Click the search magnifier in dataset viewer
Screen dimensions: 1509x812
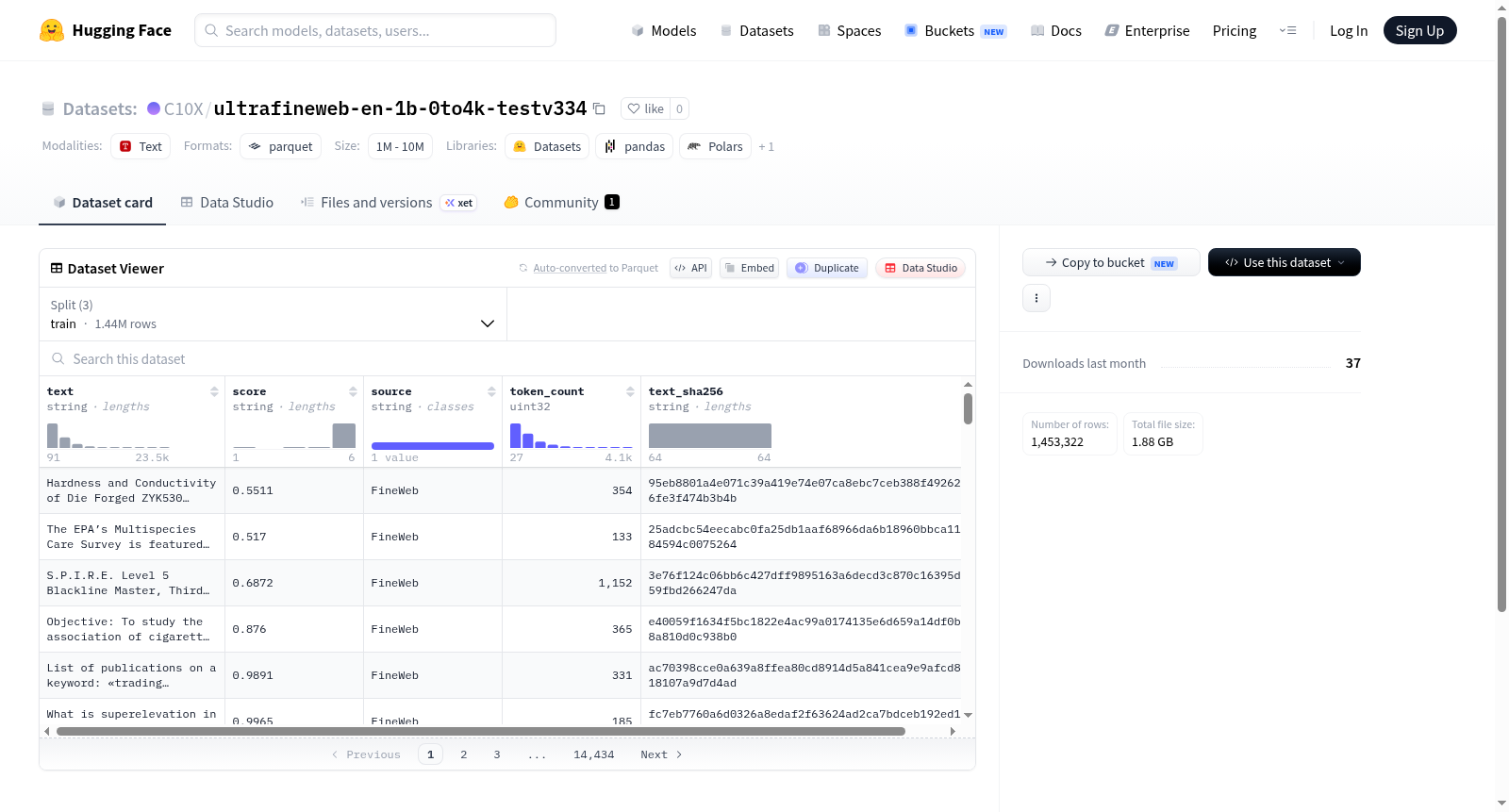(x=58, y=358)
